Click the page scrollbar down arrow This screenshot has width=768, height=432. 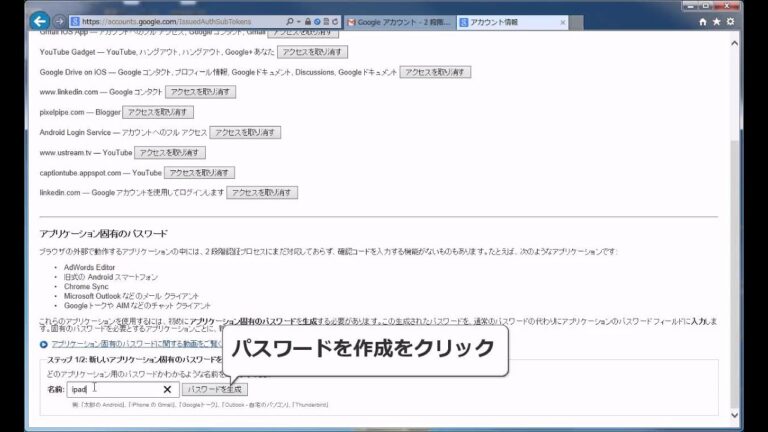tap(734, 415)
